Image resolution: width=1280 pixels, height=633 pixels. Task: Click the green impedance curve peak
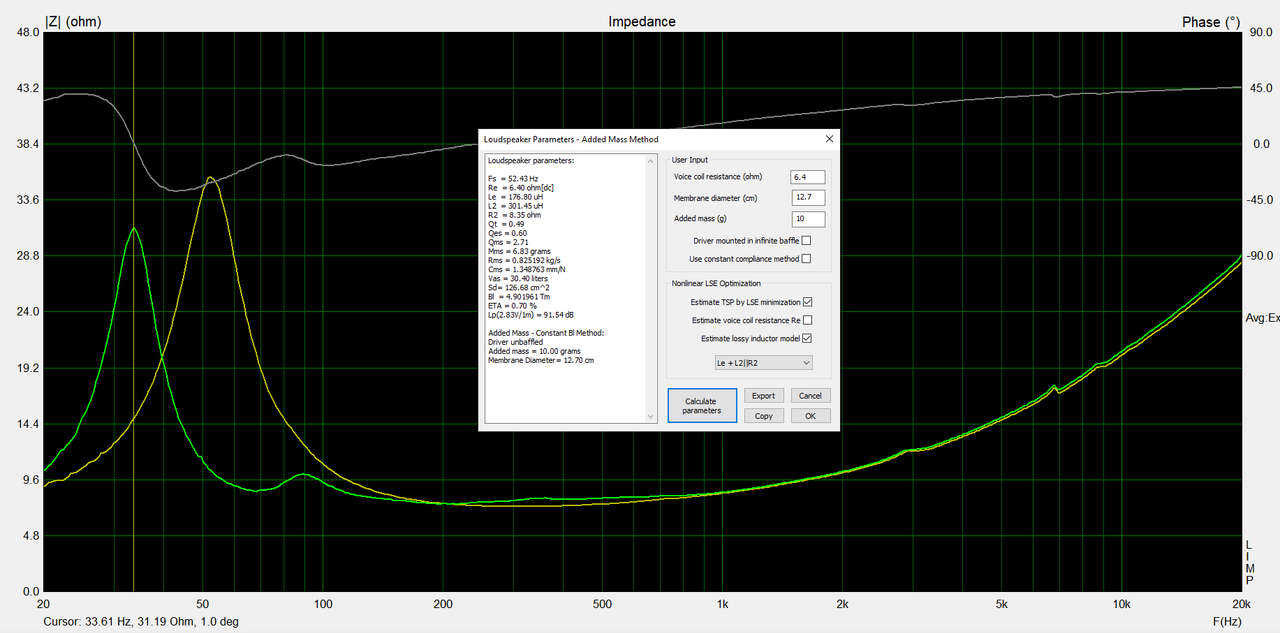[x=133, y=229]
